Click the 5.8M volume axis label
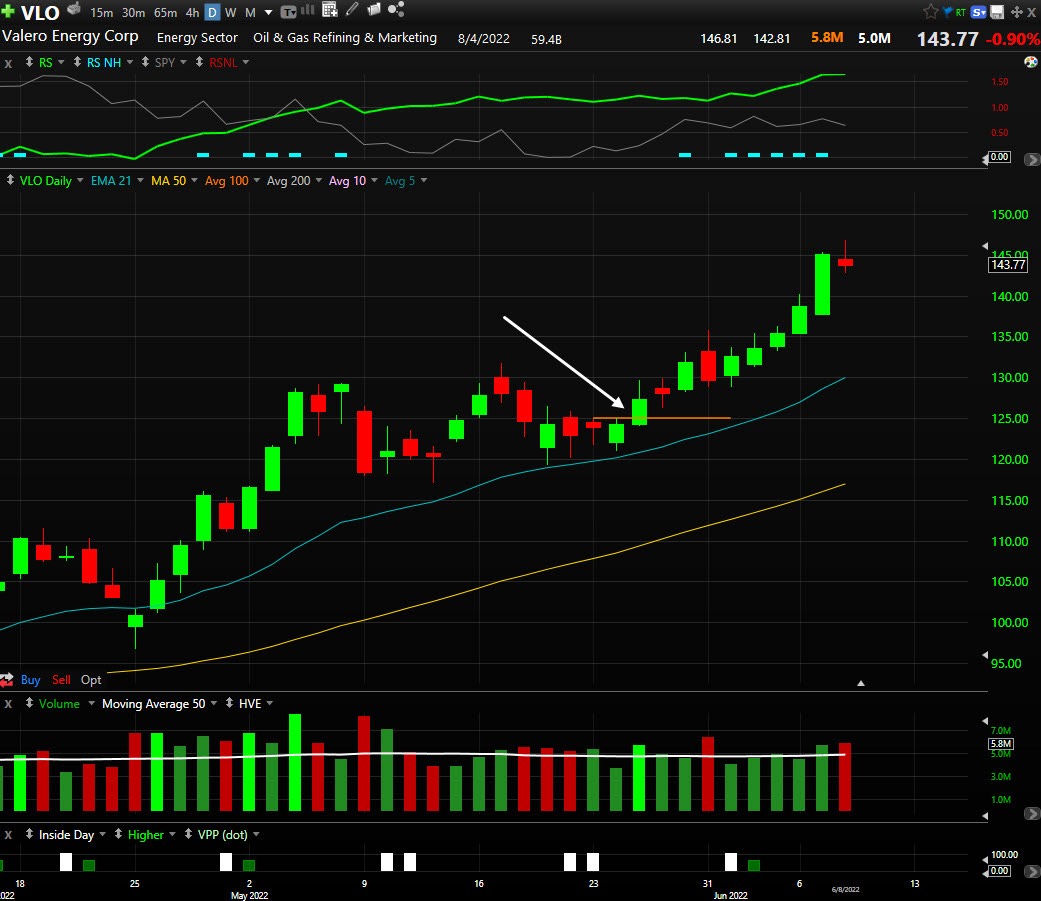 pyautogui.click(x=1001, y=744)
